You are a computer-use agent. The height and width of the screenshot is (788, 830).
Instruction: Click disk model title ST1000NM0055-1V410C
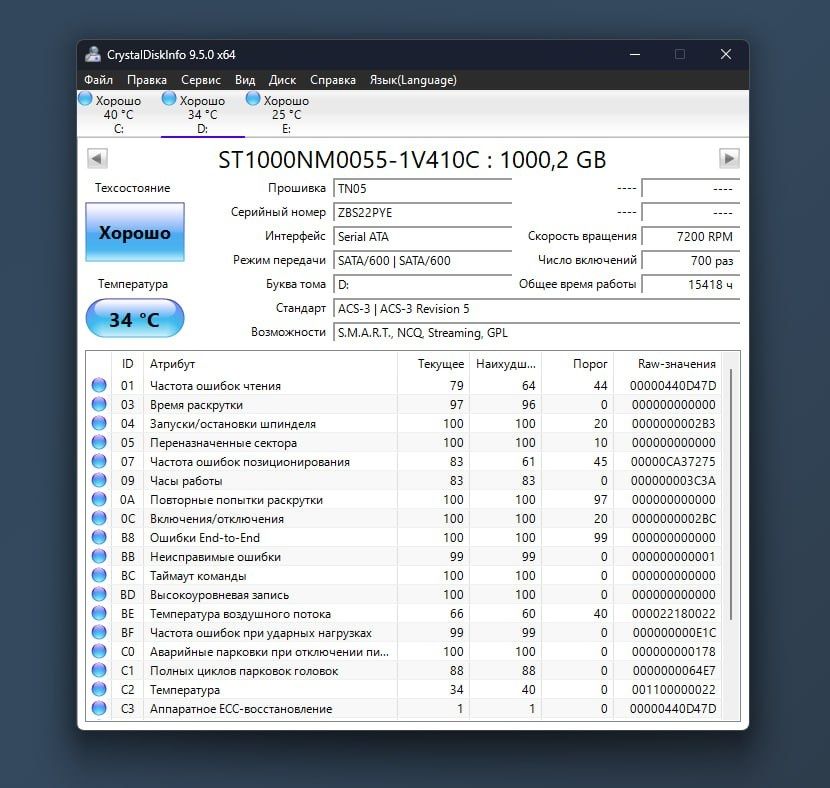349,159
